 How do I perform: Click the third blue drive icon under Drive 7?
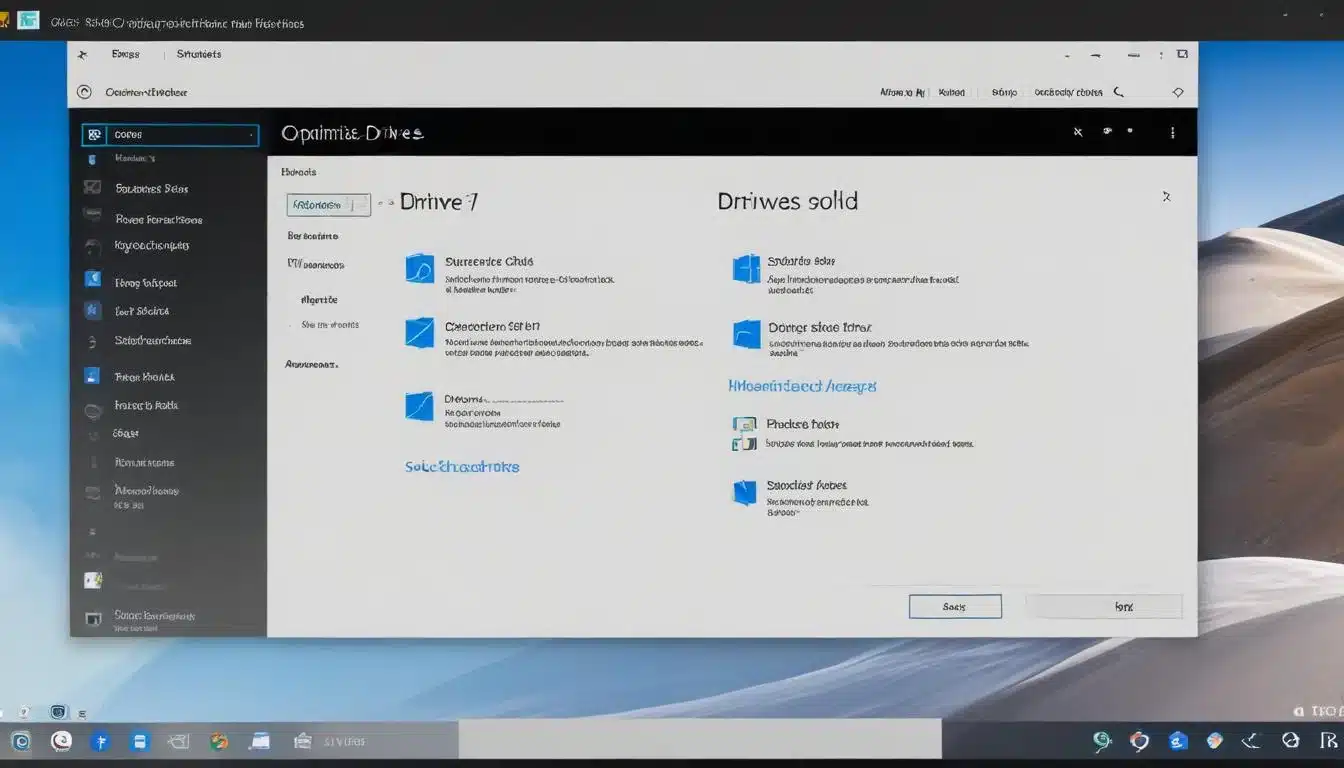point(419,406)
